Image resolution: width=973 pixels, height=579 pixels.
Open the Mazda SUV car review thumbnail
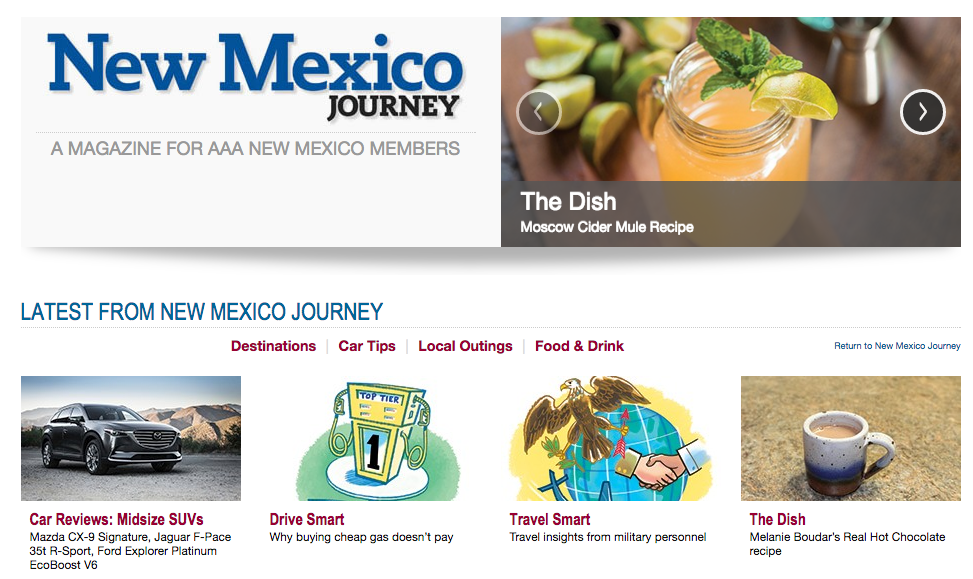point(131,438)
